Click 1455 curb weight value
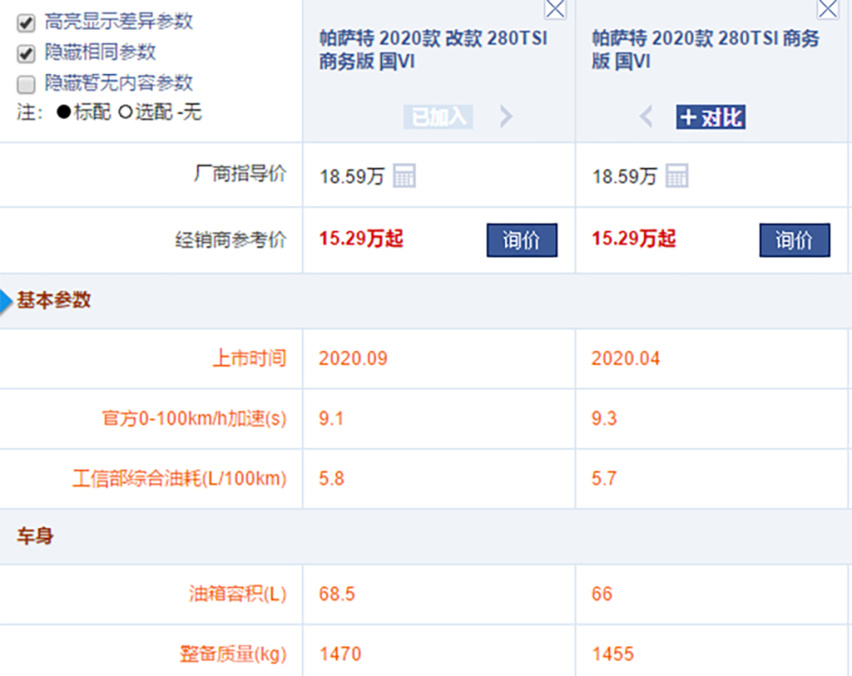This screenshot has height=676, width=852. click(x=613, y=654)
